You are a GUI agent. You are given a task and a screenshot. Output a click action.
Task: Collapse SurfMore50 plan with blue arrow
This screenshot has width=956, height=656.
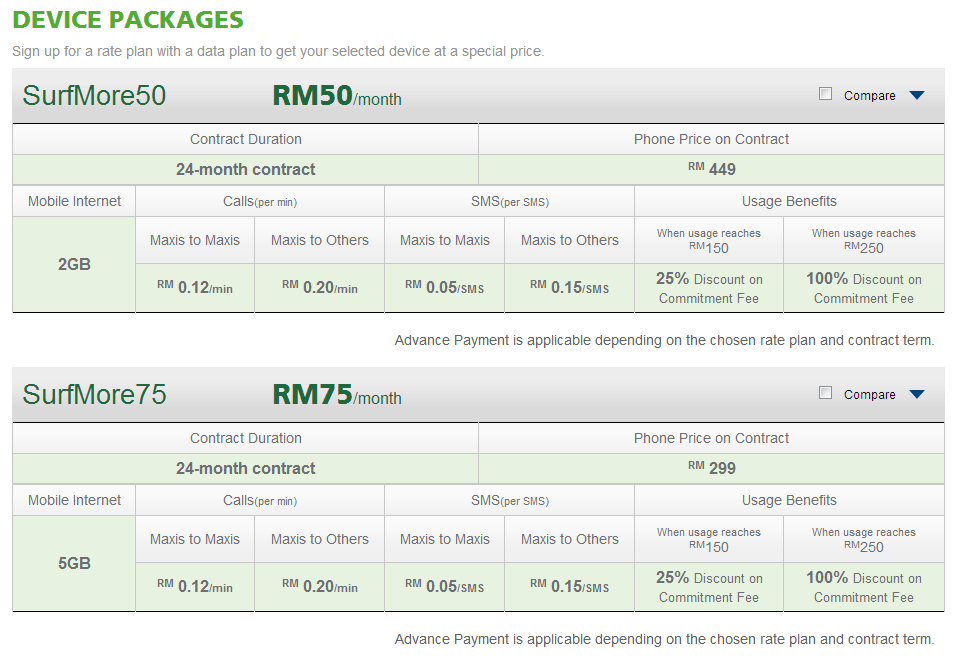916,95
